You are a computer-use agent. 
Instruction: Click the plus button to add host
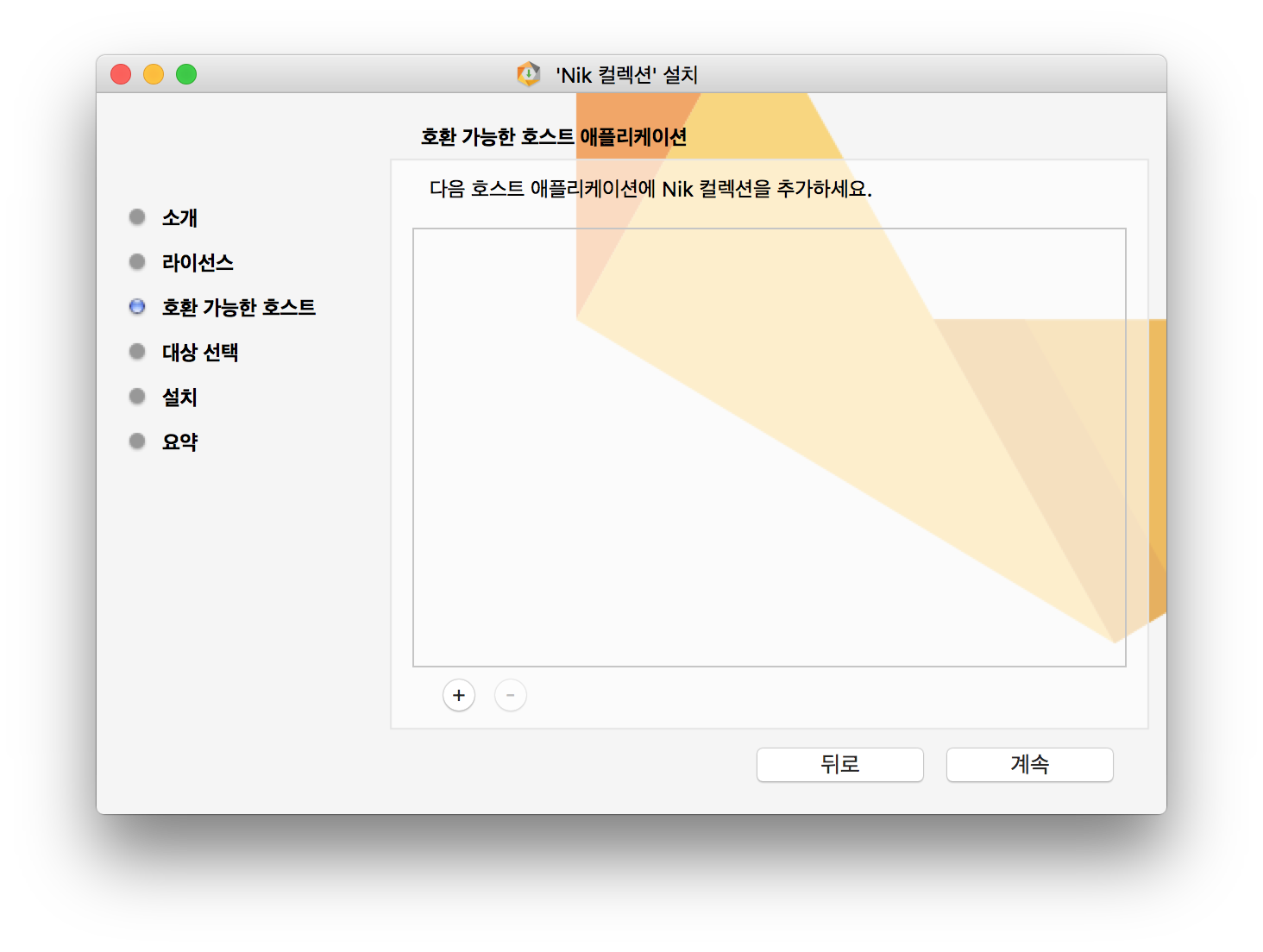[459, 695]
